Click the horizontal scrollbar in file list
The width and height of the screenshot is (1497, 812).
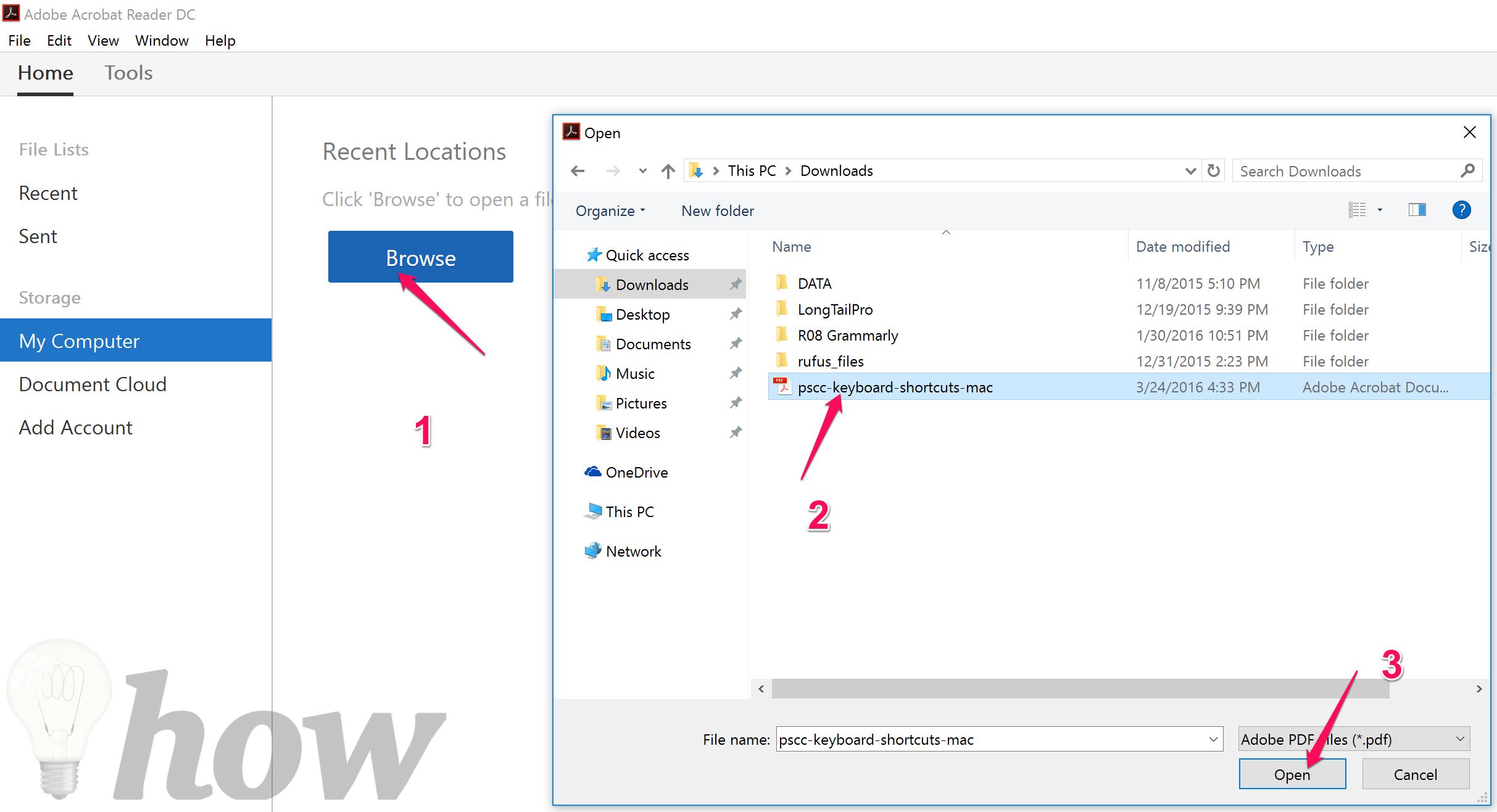(x=1080, y=689)
